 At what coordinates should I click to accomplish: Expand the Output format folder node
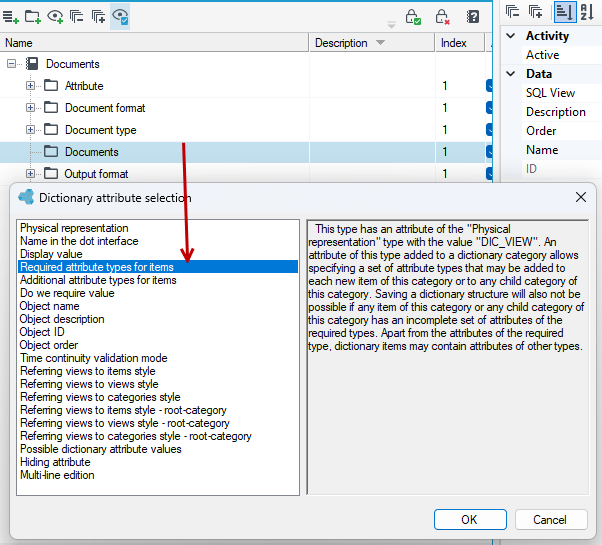click(x=30, y=174)
